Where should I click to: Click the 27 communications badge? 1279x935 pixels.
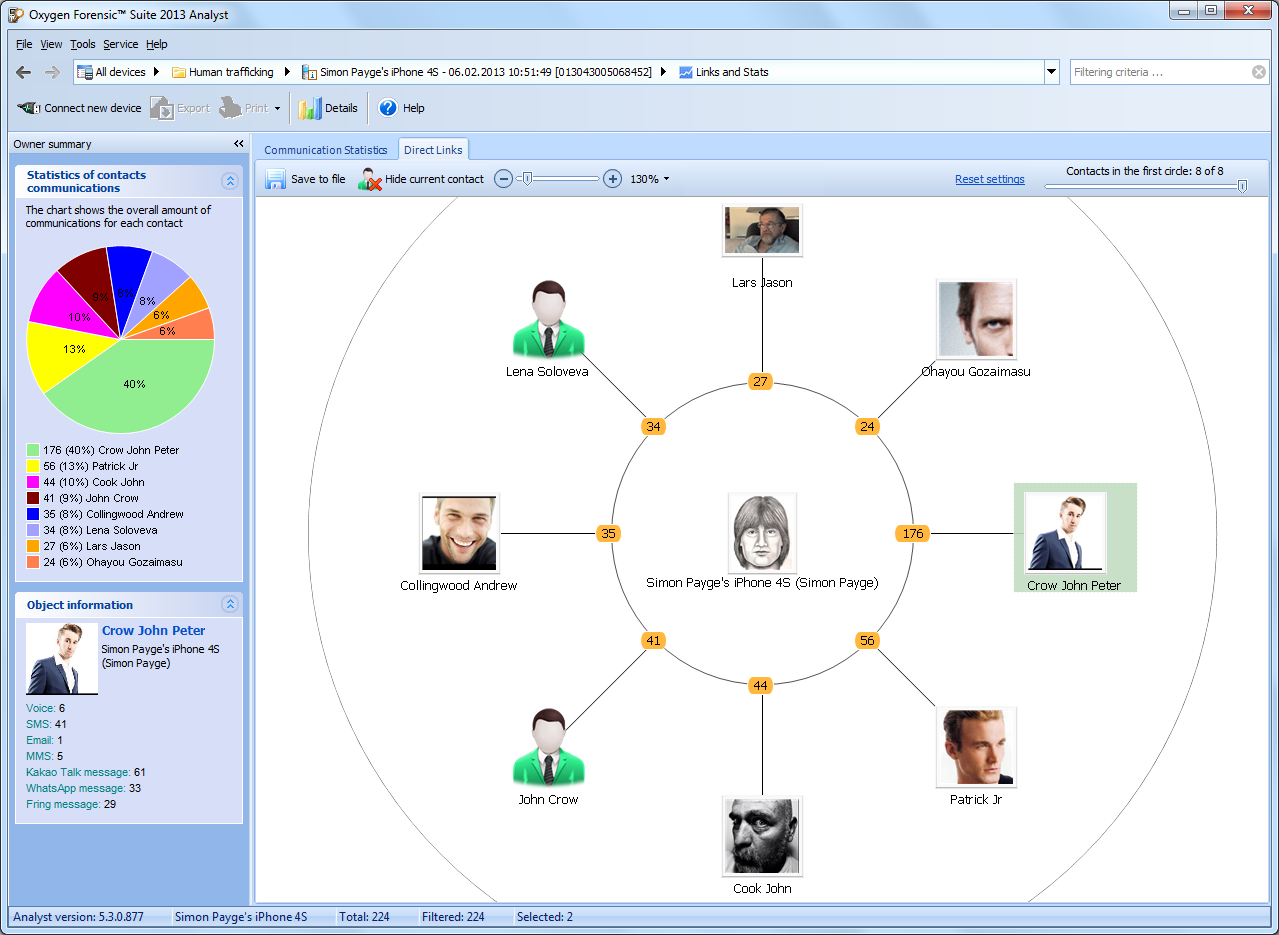[x=761, y=381]
